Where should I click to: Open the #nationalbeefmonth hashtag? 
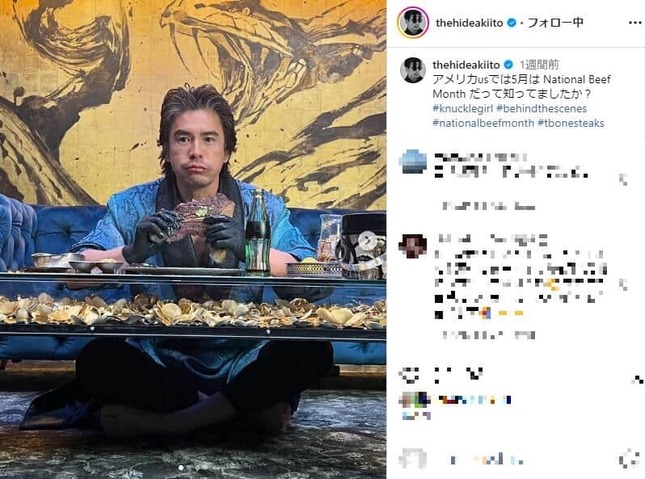point(483,123)
